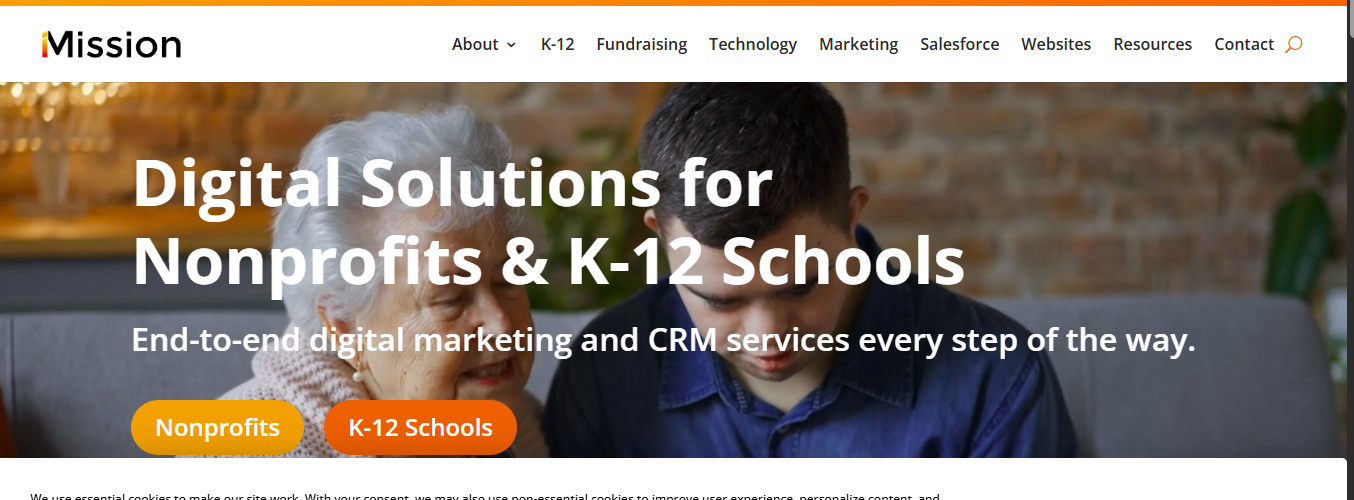Go to the Fundraising page
Screen dimensions: 1354x500
(x=641, y=44)
